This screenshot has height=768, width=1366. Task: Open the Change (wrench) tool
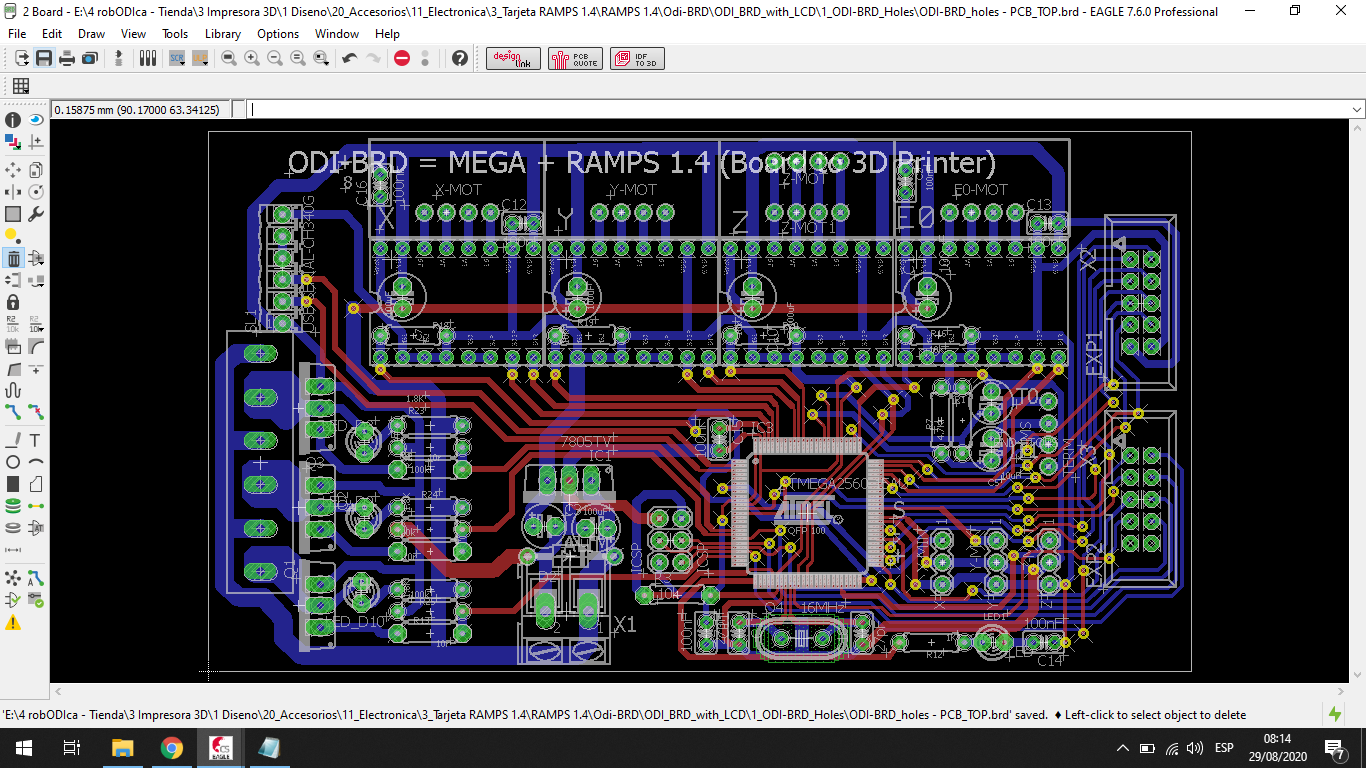(36, 214)
